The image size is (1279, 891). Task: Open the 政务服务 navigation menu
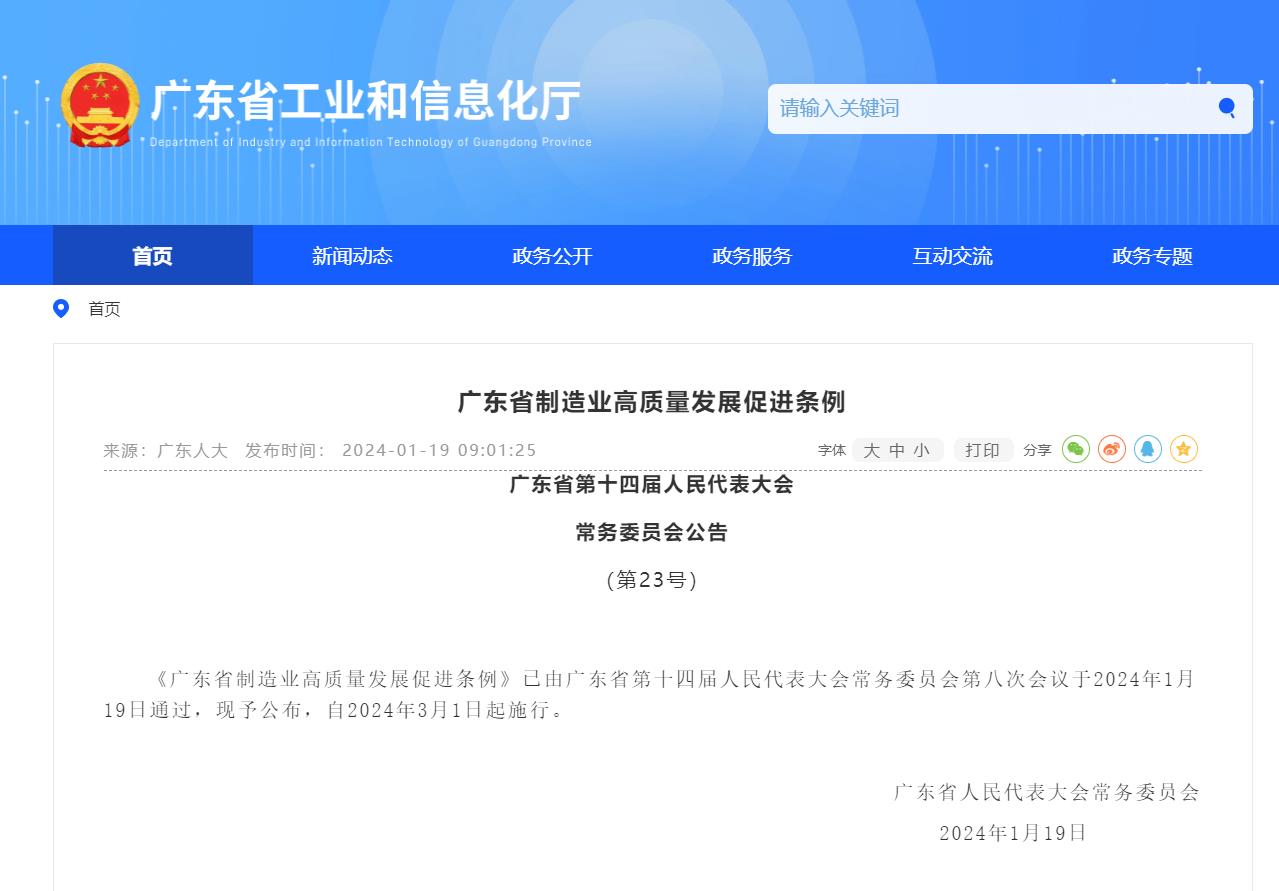click(752, 256)
